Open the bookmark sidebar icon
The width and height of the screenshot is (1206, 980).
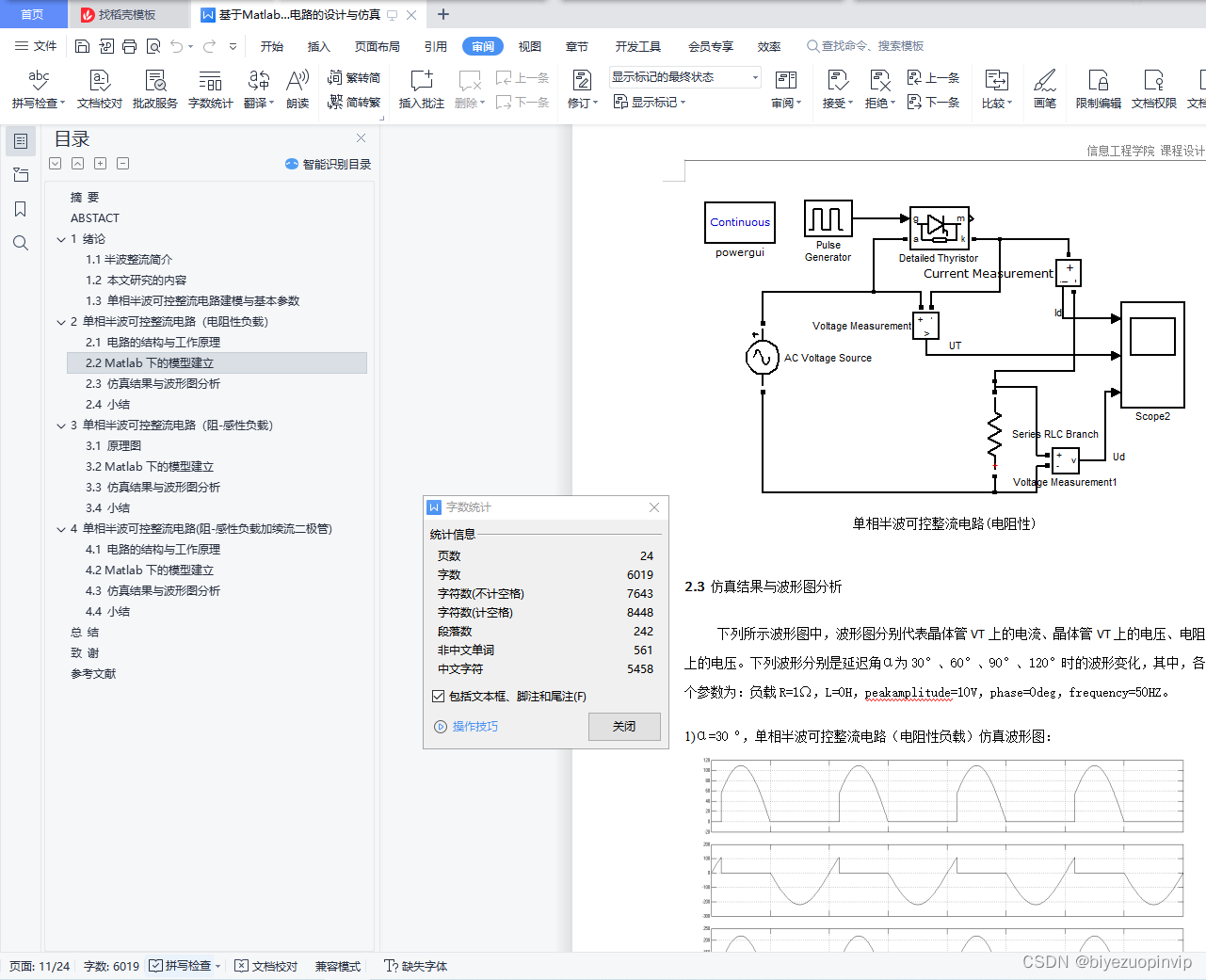[21, 209]
